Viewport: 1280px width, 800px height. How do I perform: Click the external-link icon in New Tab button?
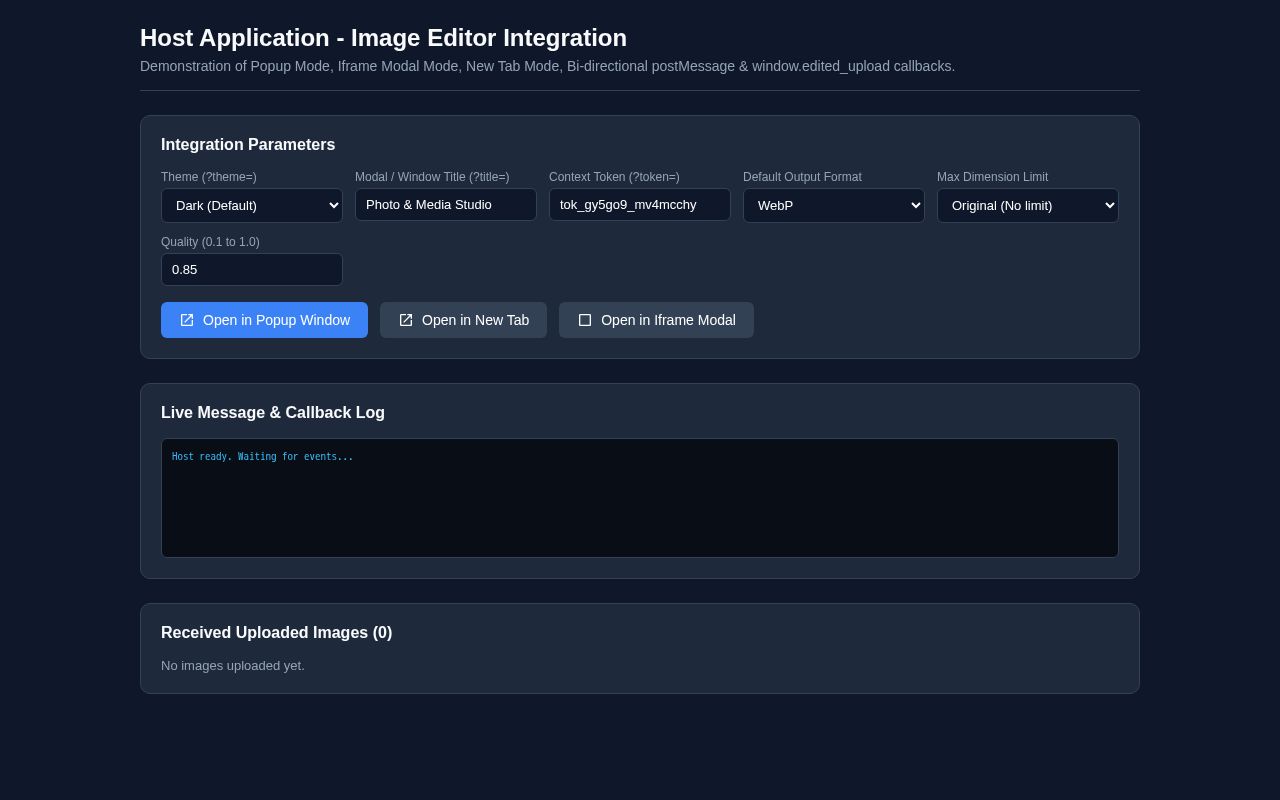tap(406, 320)
